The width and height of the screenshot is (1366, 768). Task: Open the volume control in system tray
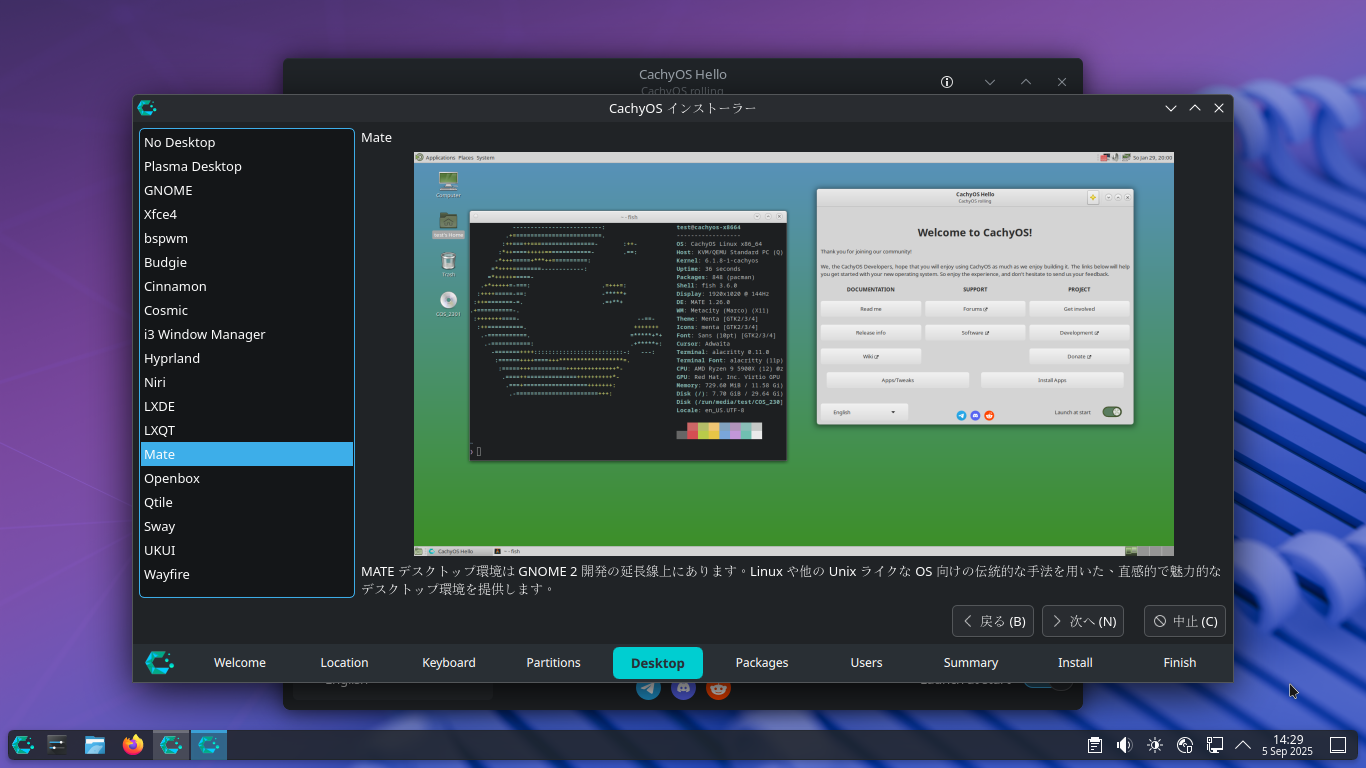(1124, 745)
